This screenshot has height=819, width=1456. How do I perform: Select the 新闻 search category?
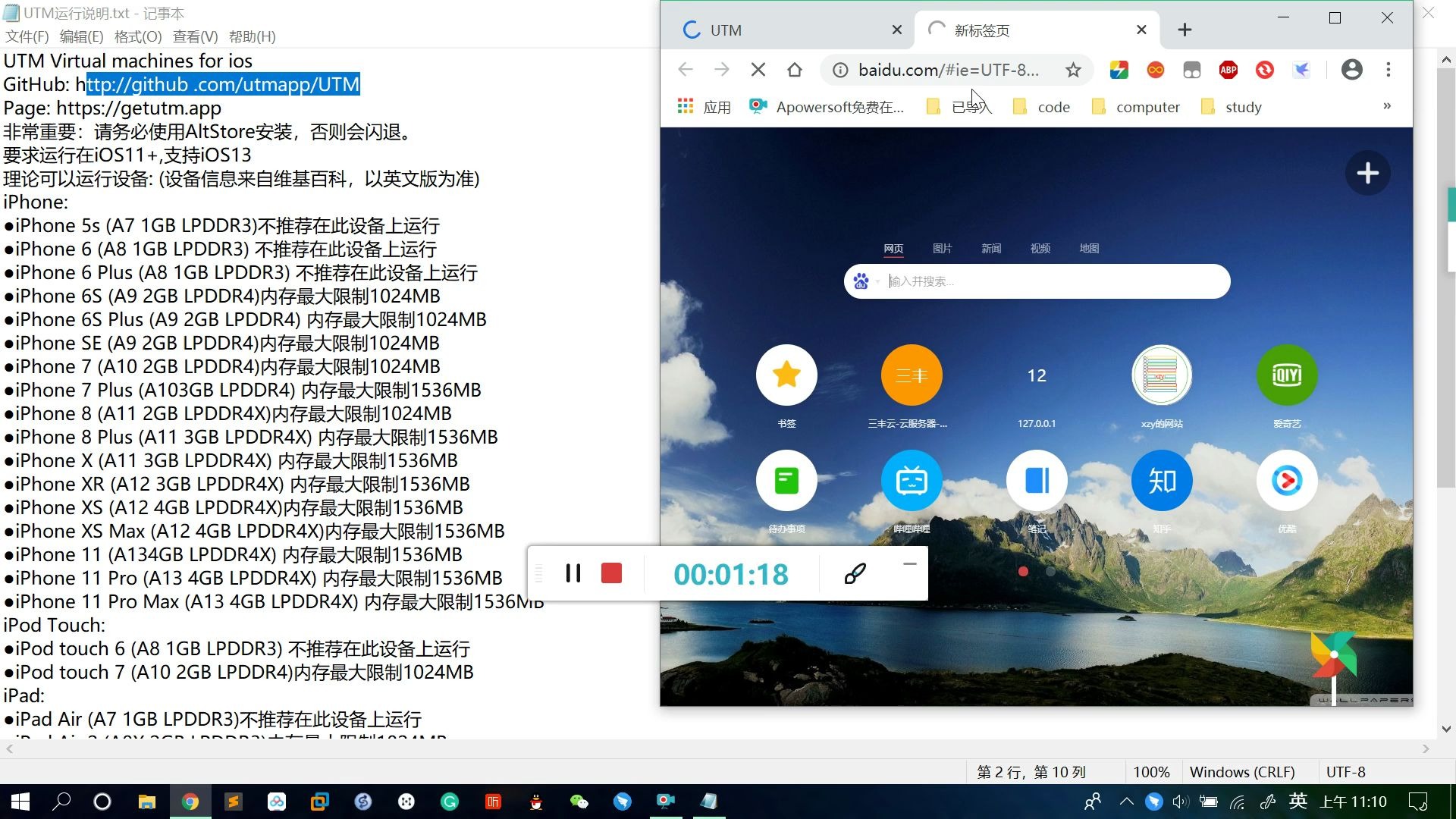pos(991,249)
